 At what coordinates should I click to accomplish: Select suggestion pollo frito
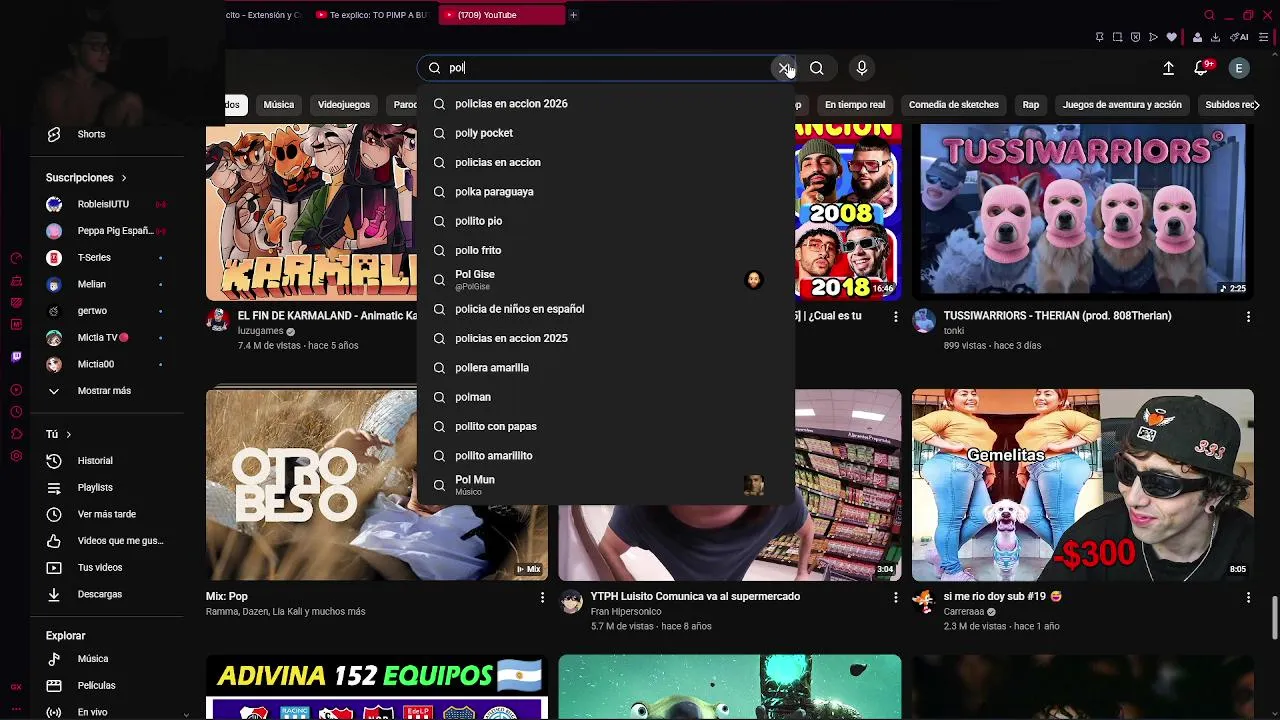point(606,250)
